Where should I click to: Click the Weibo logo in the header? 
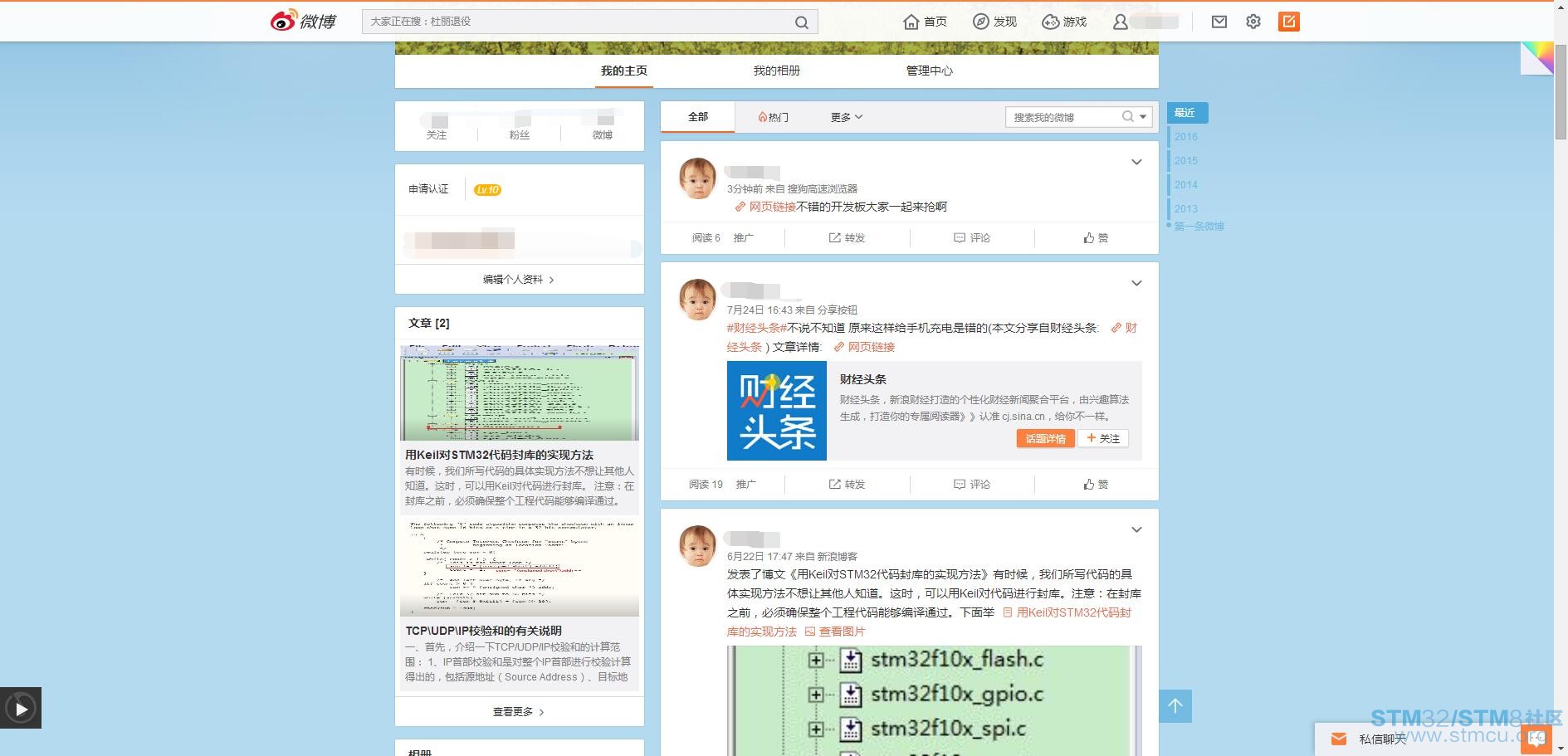click(x=303, y=21)
